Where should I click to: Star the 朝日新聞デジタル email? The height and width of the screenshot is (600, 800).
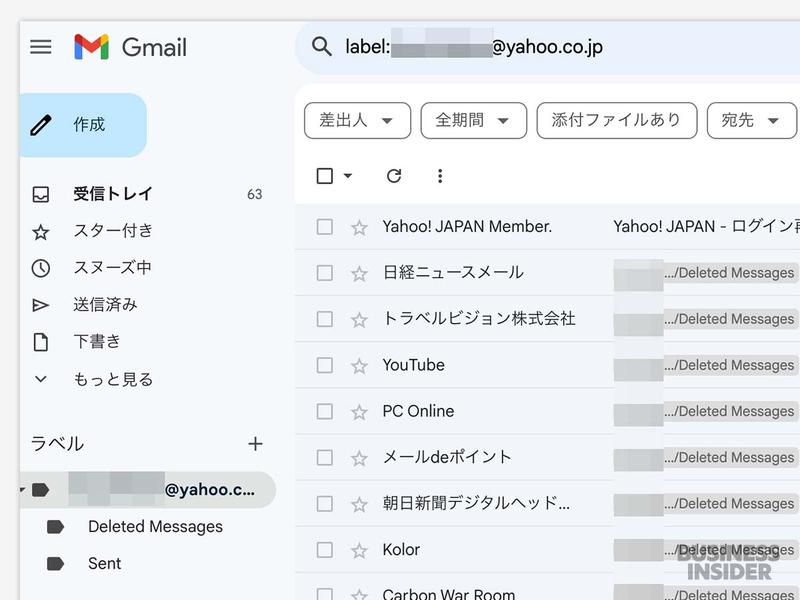point(359,504)
